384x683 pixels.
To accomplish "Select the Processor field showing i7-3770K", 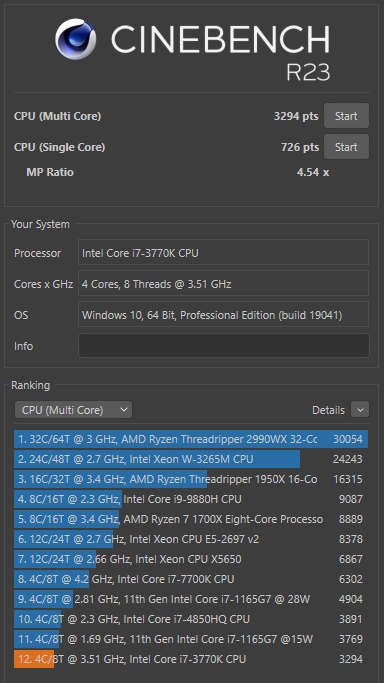I will coord(223,252).
